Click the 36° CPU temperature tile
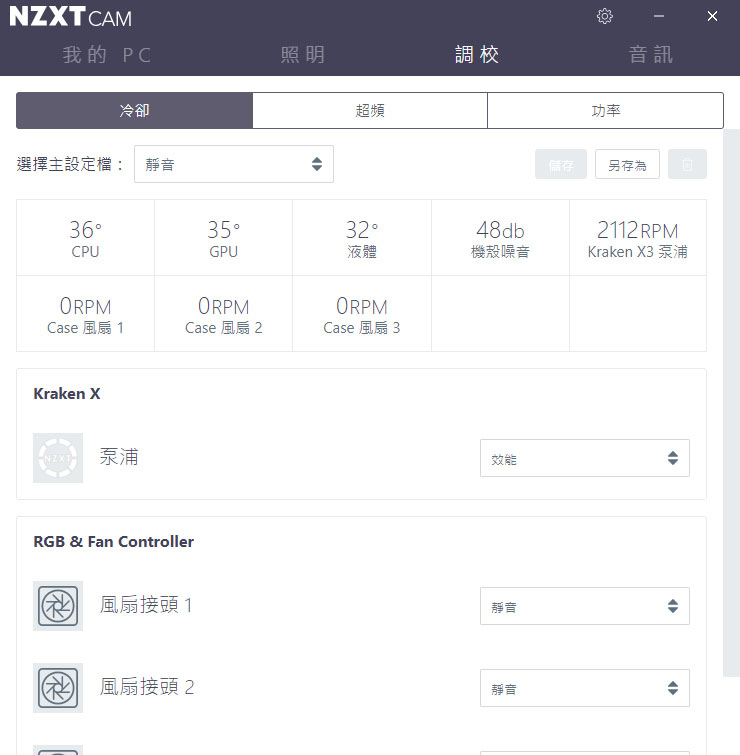 (x=85, y=238)
